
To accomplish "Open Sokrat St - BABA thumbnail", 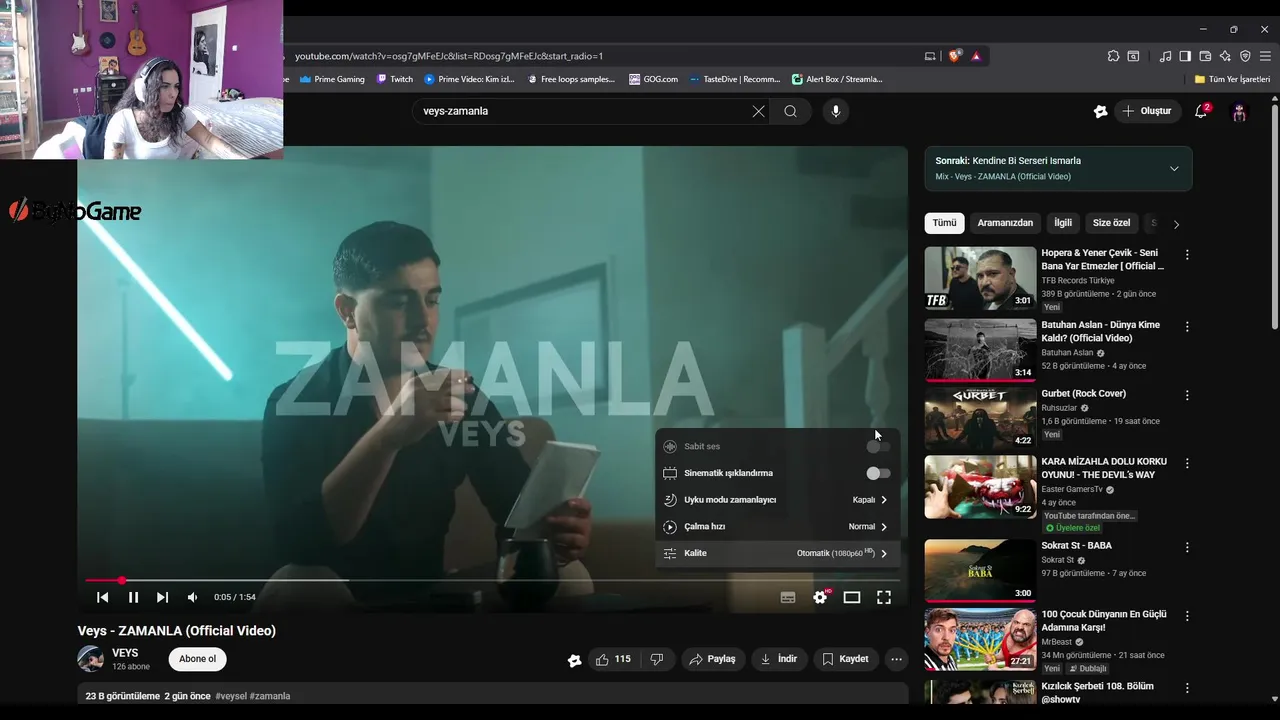I will (x=980, y=570).
